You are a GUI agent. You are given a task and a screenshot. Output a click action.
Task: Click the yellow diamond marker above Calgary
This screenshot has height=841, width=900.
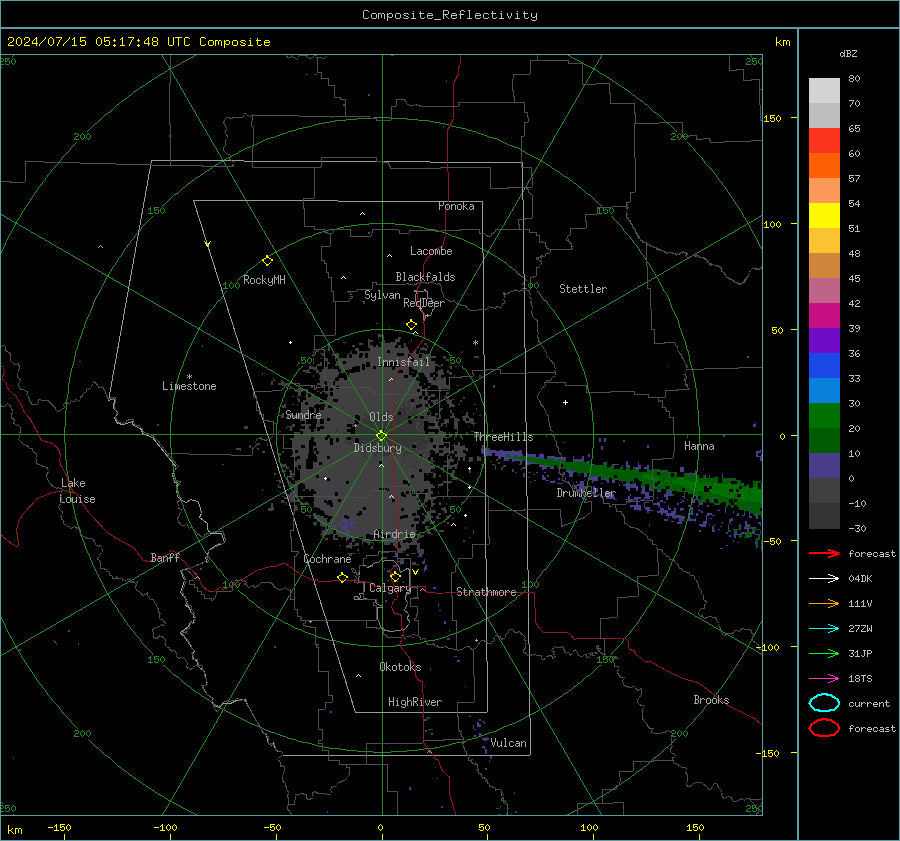pyautogui.click(x=395, y=576)
